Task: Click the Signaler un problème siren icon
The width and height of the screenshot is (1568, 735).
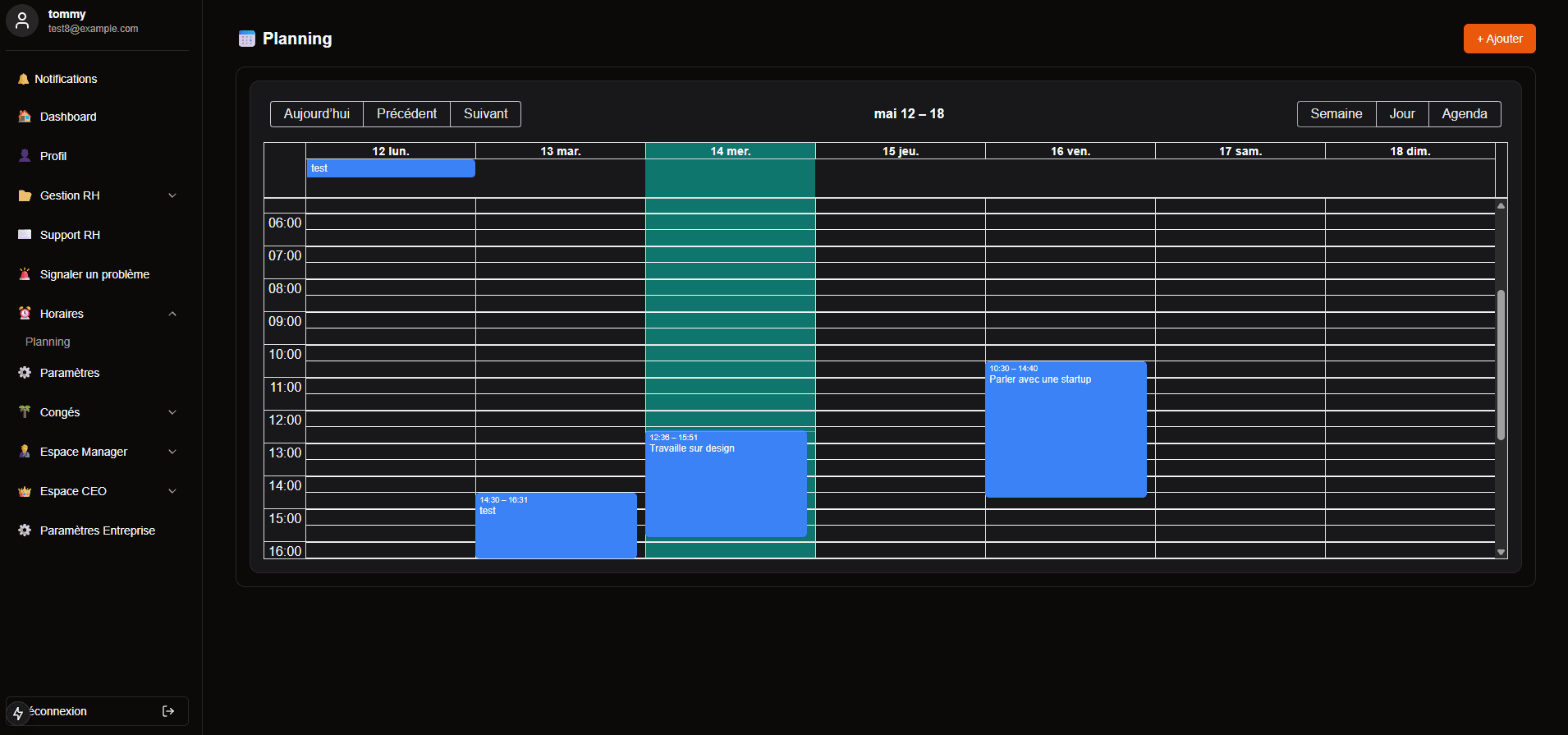Action: (x=25, y=274)
